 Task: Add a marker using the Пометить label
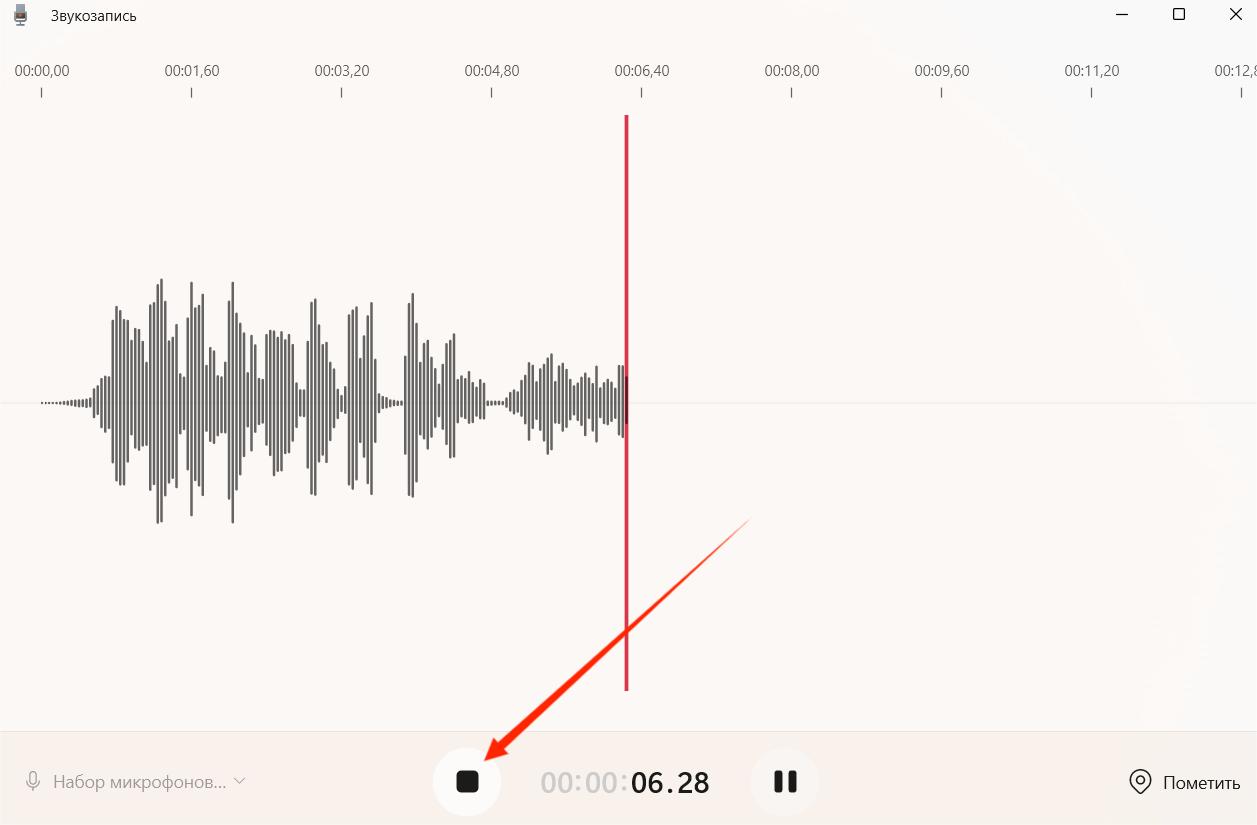[x=1201, y=783]
